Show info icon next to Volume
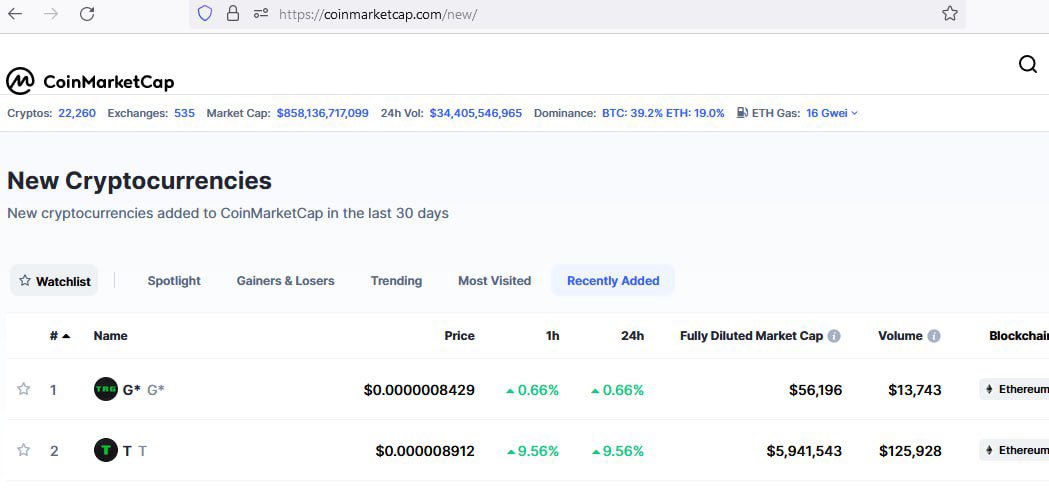 coord(934,336)
